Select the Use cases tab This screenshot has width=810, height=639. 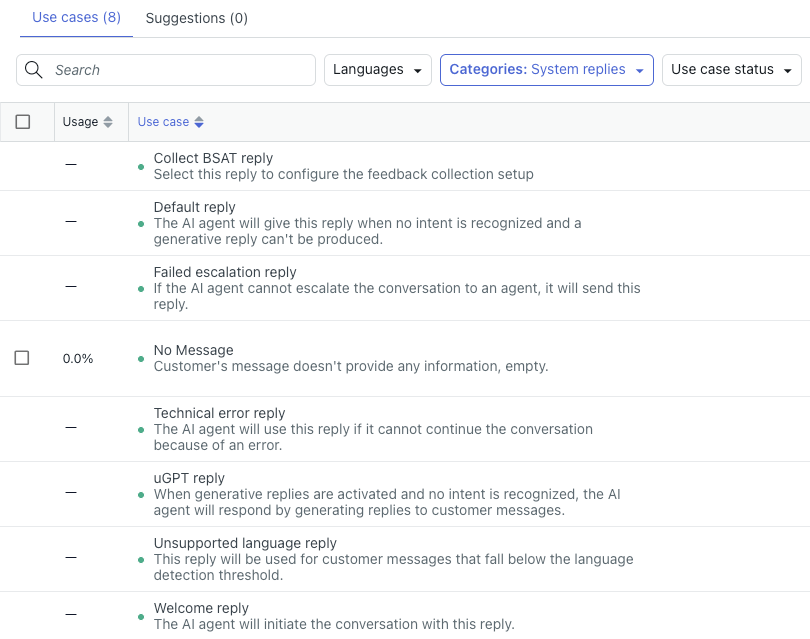76,18
